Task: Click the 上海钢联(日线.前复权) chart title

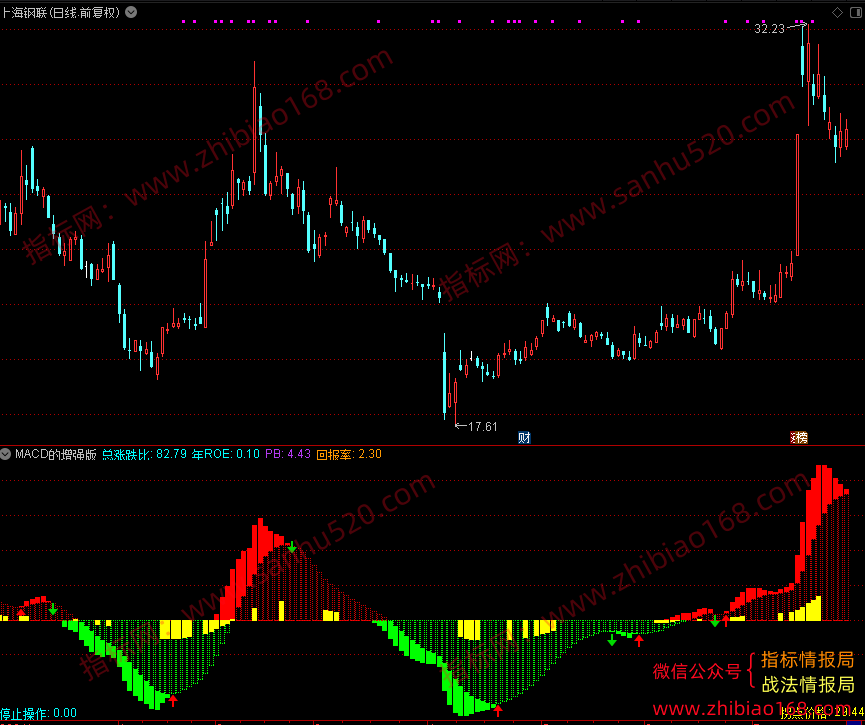Action: (61, 12)
